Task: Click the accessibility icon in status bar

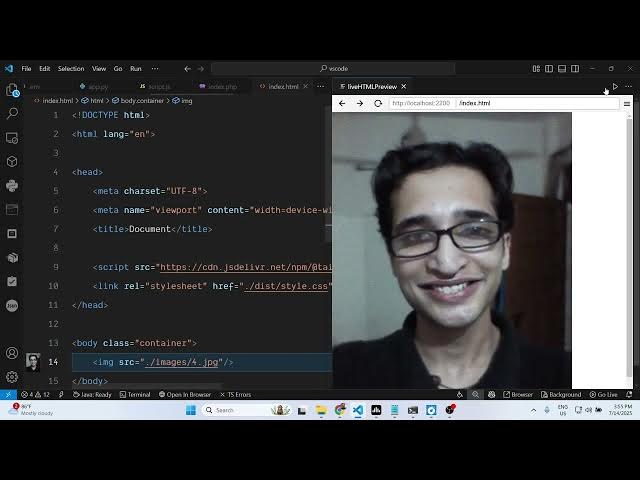Action: [460, 394]
